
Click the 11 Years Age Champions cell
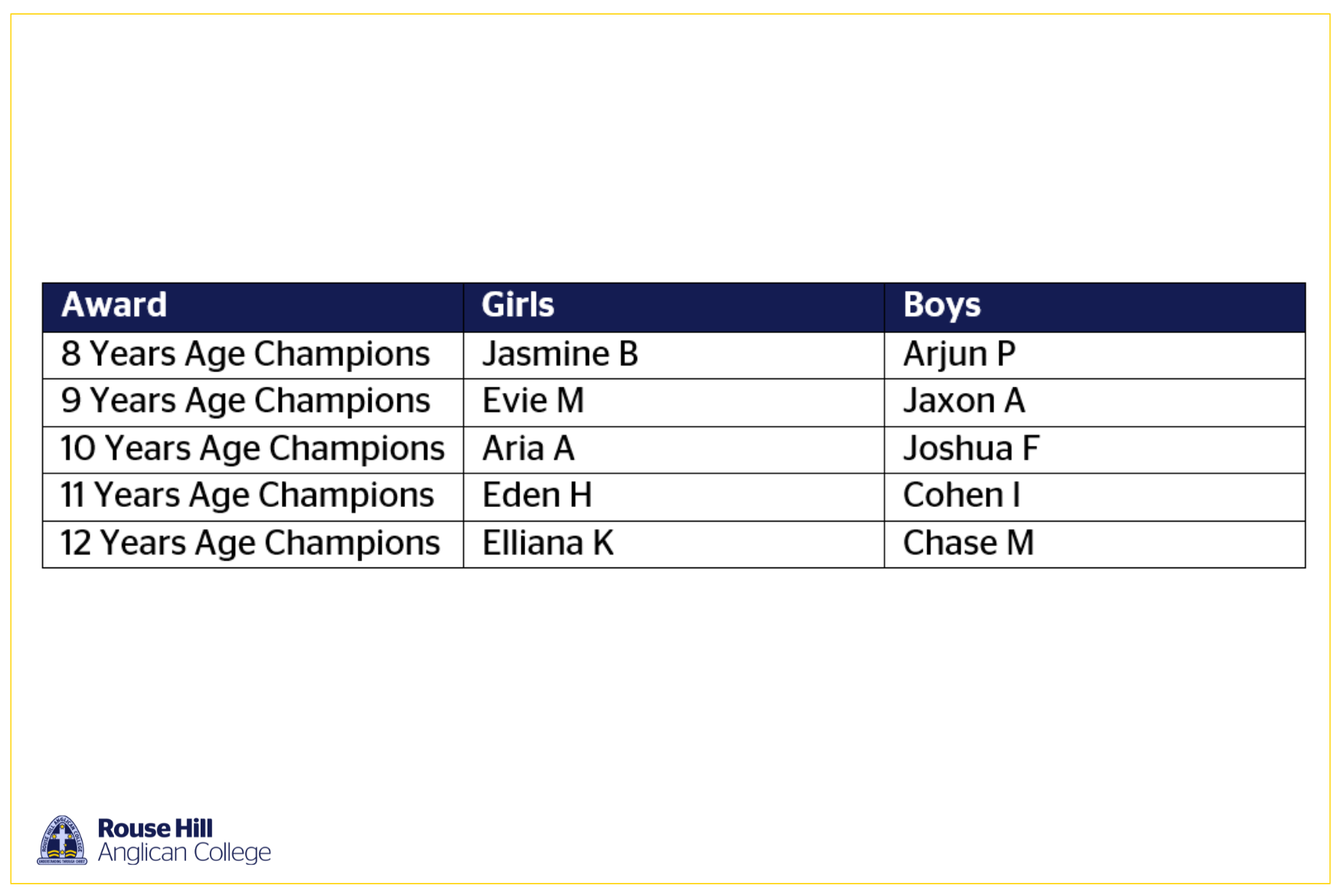point(253,497)
